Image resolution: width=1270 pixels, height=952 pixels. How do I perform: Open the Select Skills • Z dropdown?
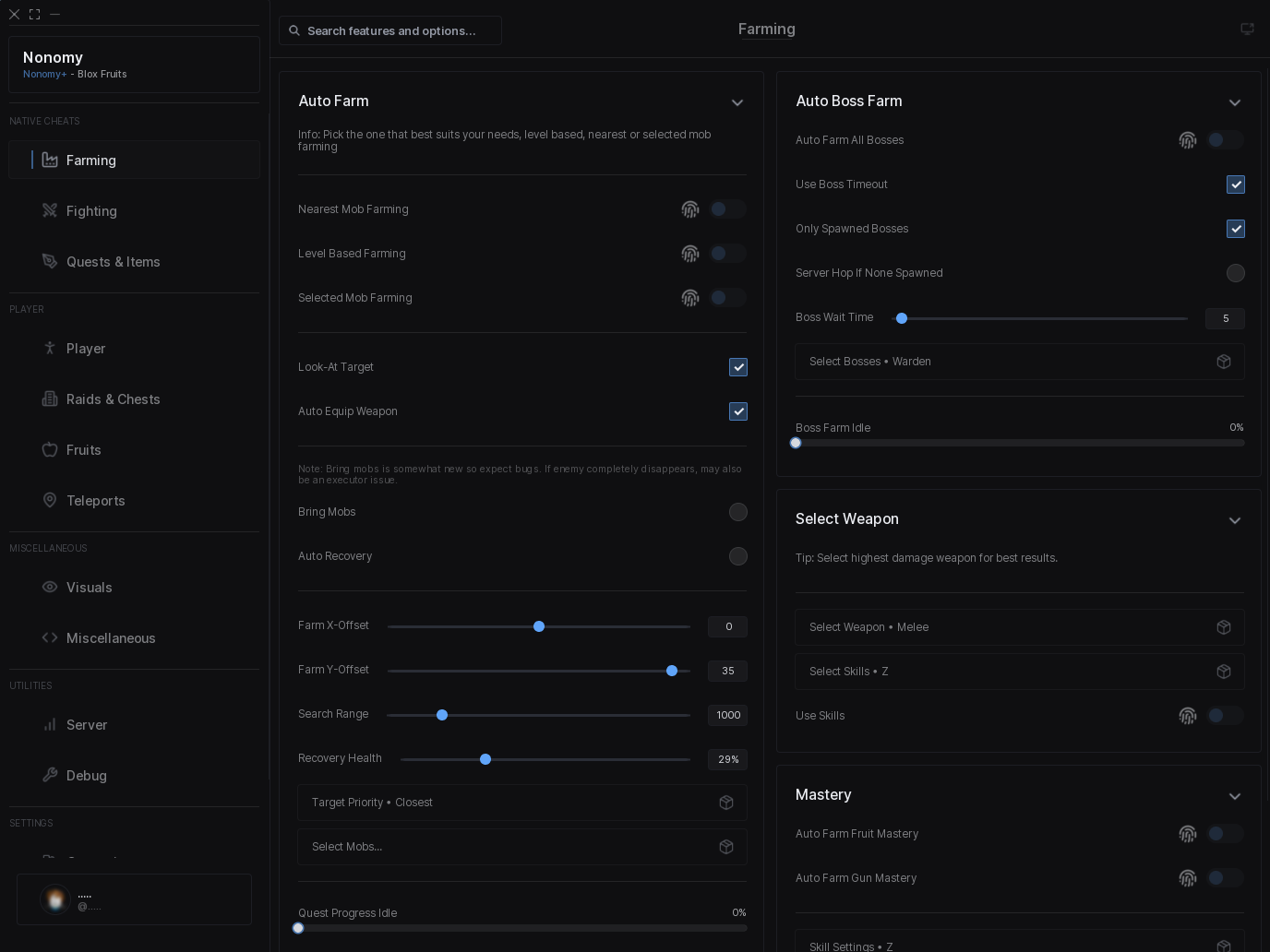(1020, 672)
